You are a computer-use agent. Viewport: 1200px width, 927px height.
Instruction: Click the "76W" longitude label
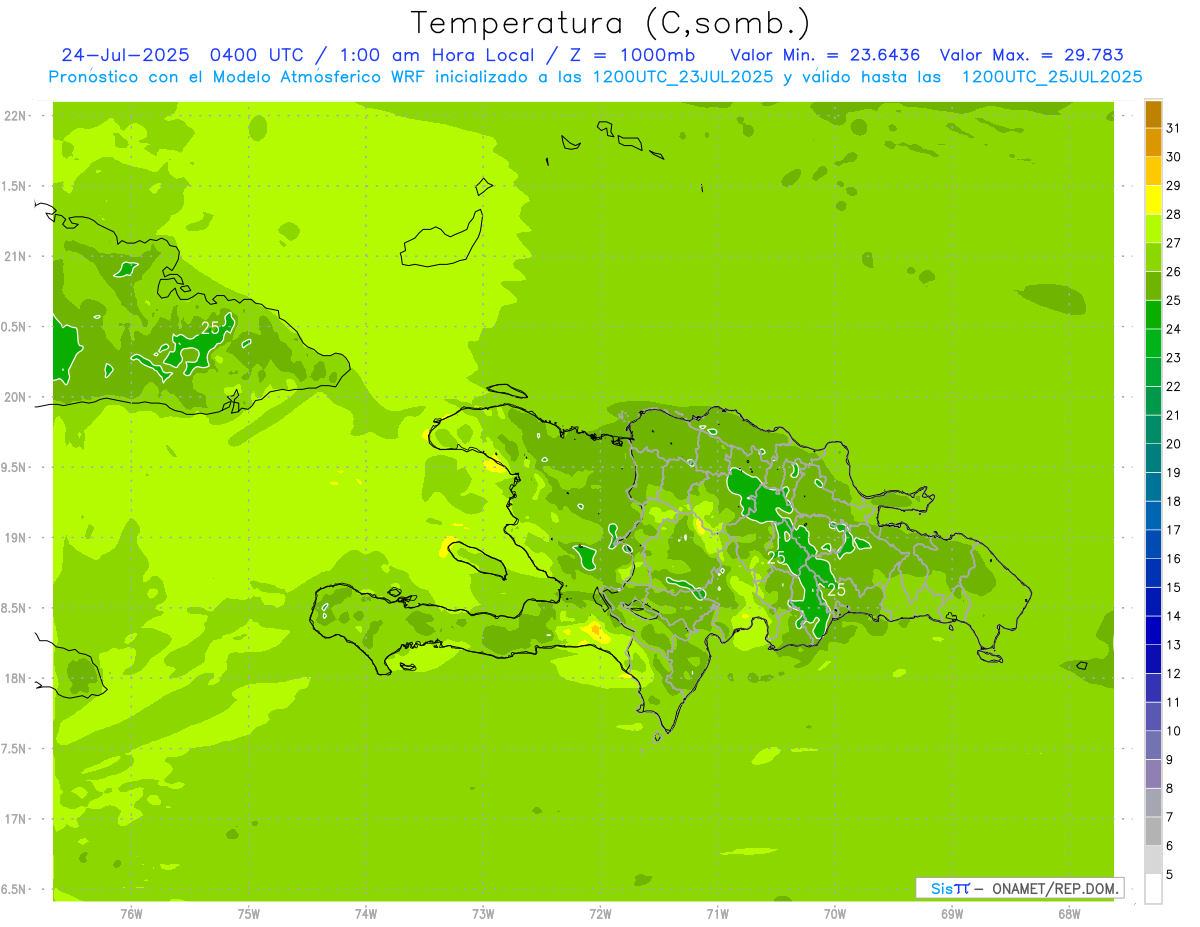click(131, 914)
